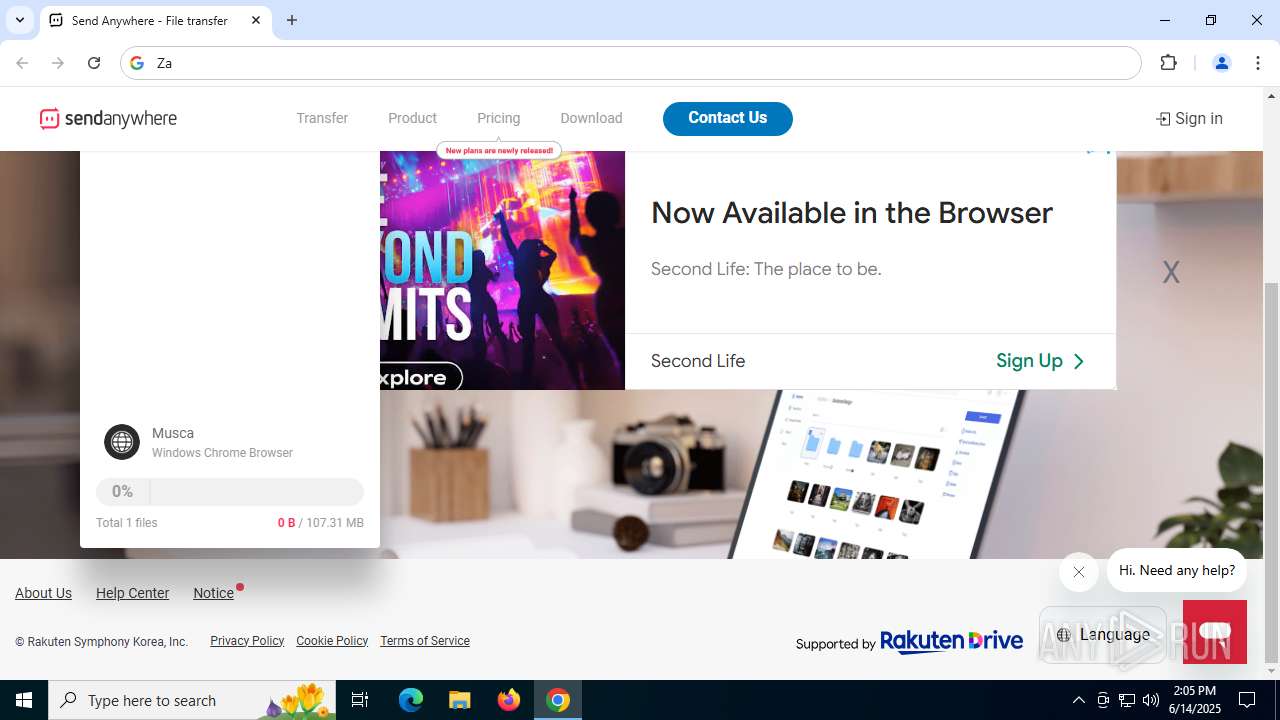The image size is (1280, 720).
Task: Open File Explorer from the taskbar
Action: pyautogui.click(x=459, y=700)
